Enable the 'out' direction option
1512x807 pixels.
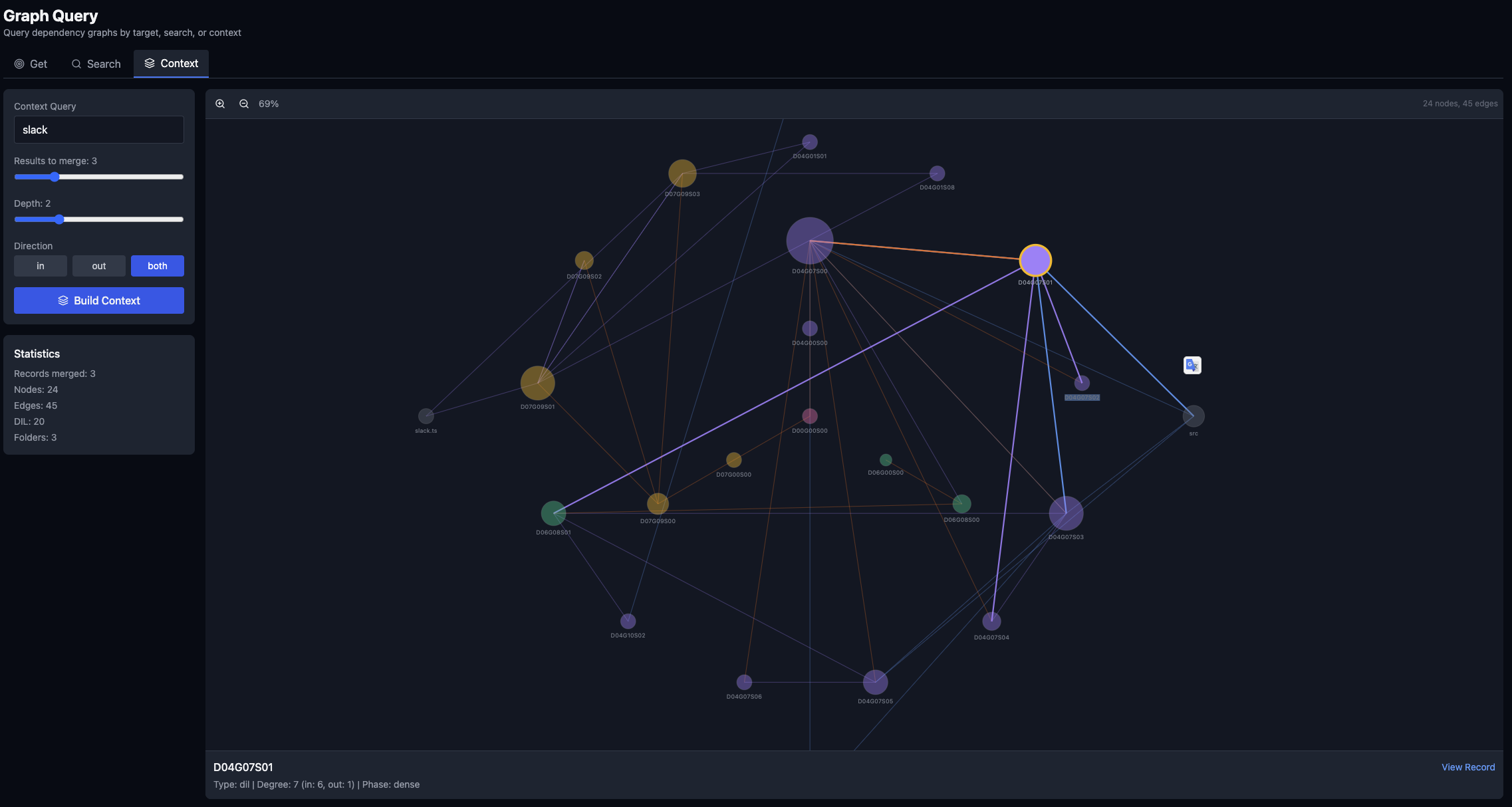pyautogui.click(x=98, y=266)
